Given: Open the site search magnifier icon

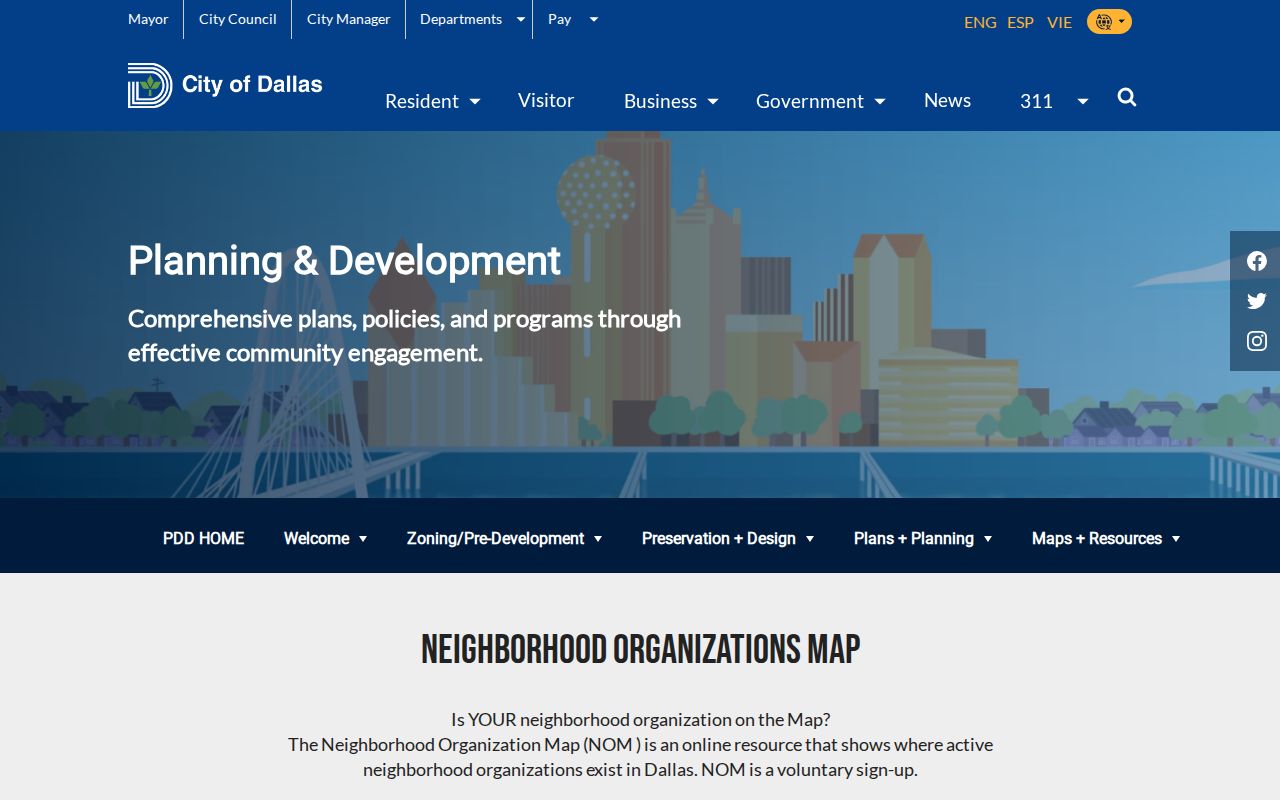Looking at the screenshot, I should click(x=1127, y=98).
